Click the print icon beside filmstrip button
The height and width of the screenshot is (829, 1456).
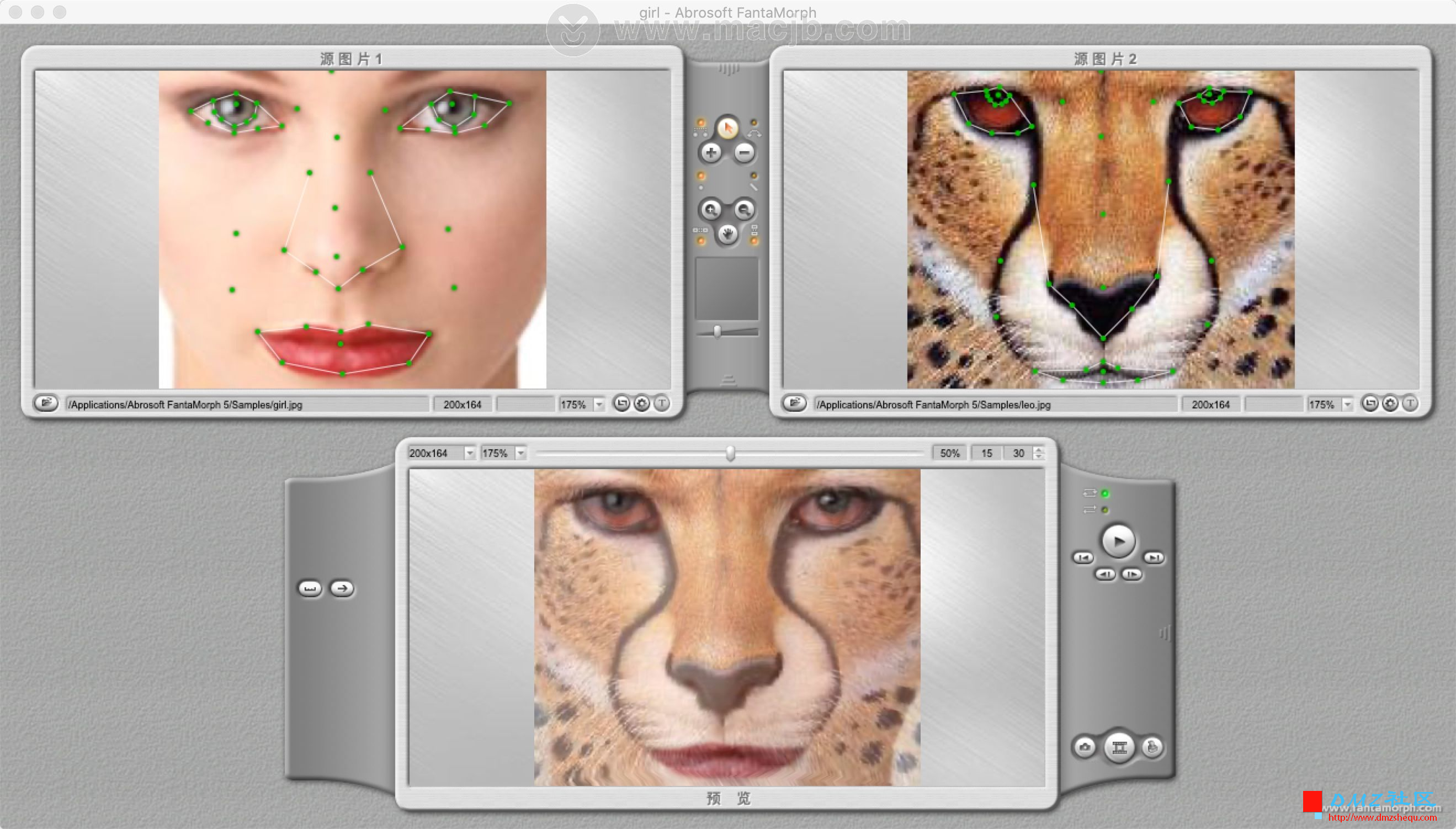click(1152, 747)
